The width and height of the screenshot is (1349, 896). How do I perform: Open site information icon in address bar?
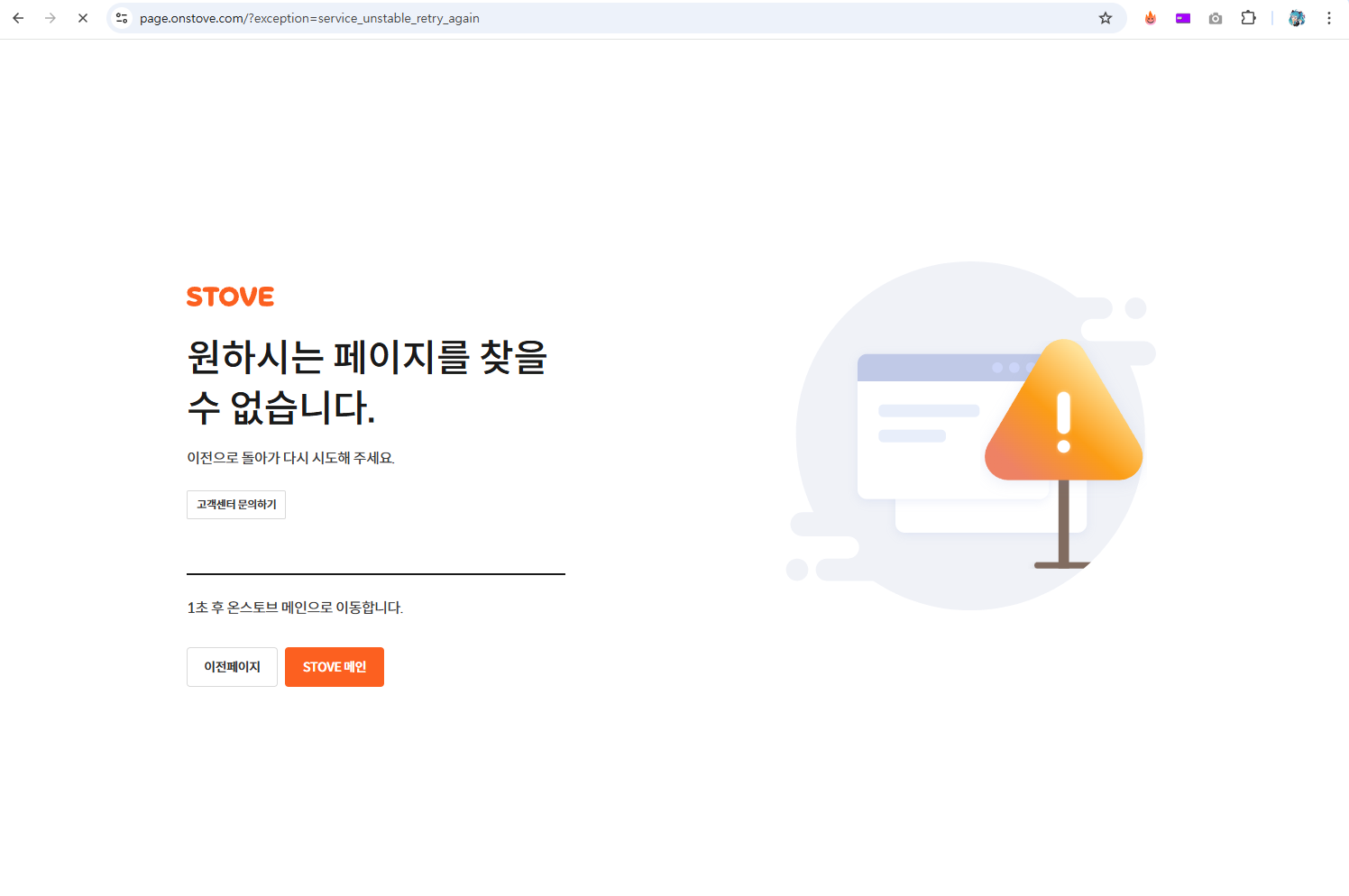(x=122, y=18)
